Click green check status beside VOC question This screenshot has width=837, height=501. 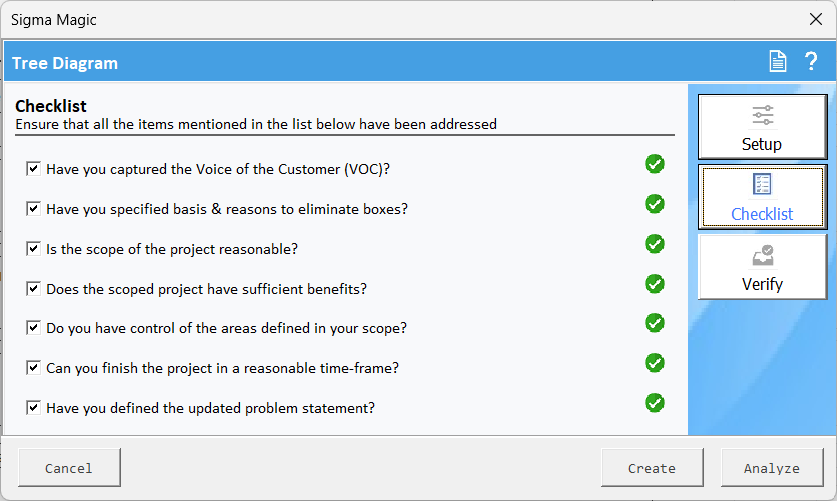coord(654,164)
